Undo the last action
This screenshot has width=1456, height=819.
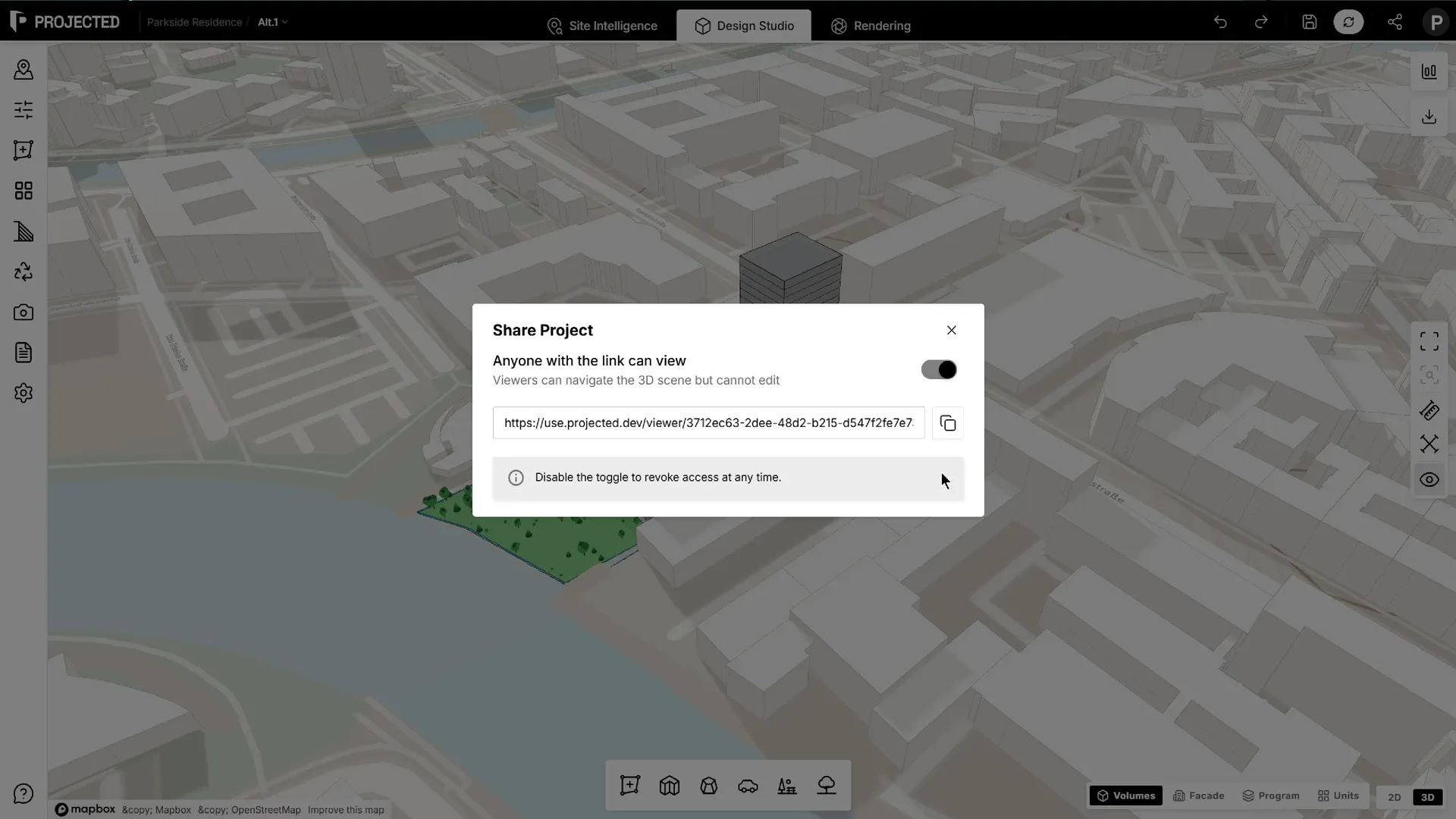1220,22
